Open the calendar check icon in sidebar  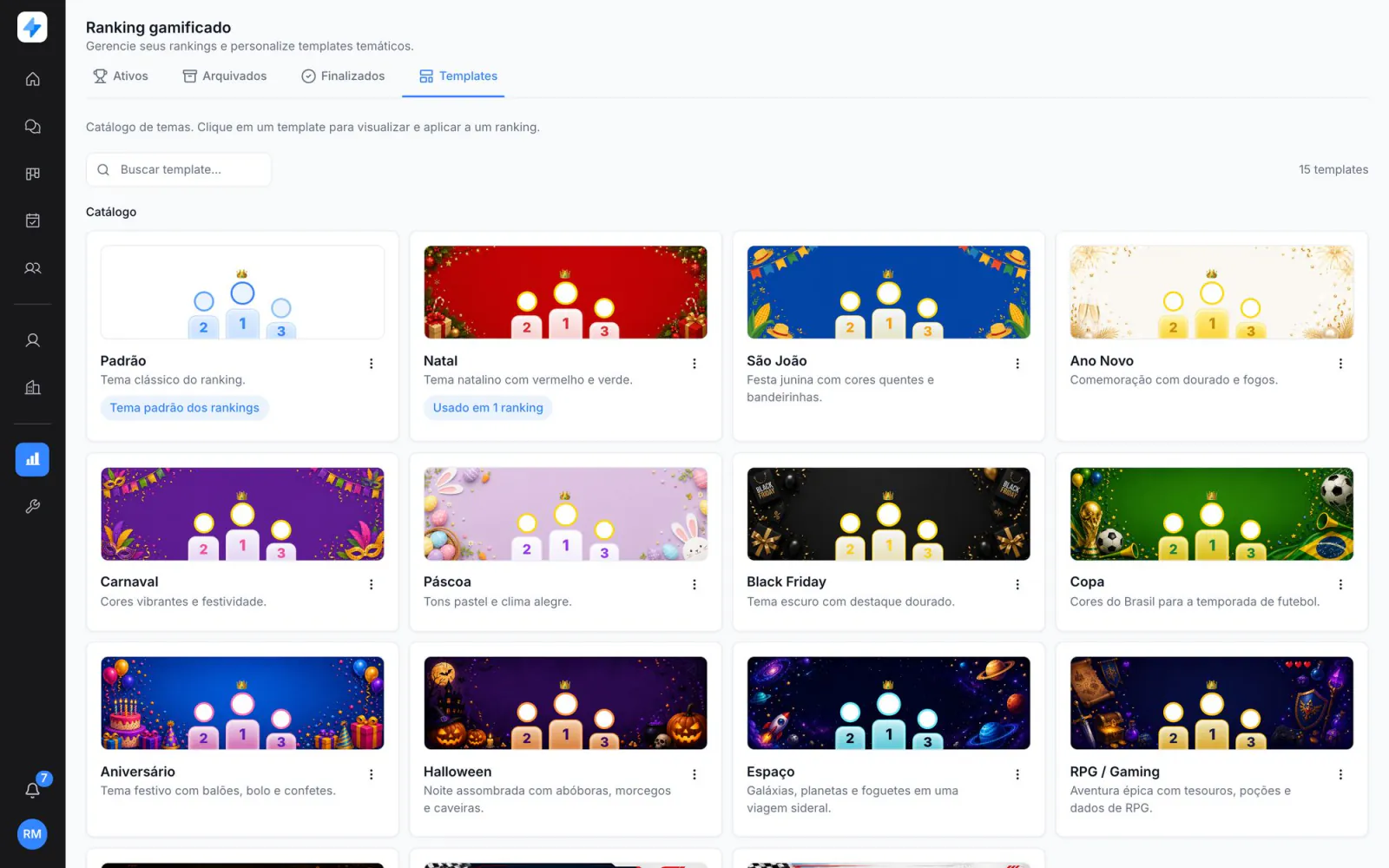[x=32, y=220]
